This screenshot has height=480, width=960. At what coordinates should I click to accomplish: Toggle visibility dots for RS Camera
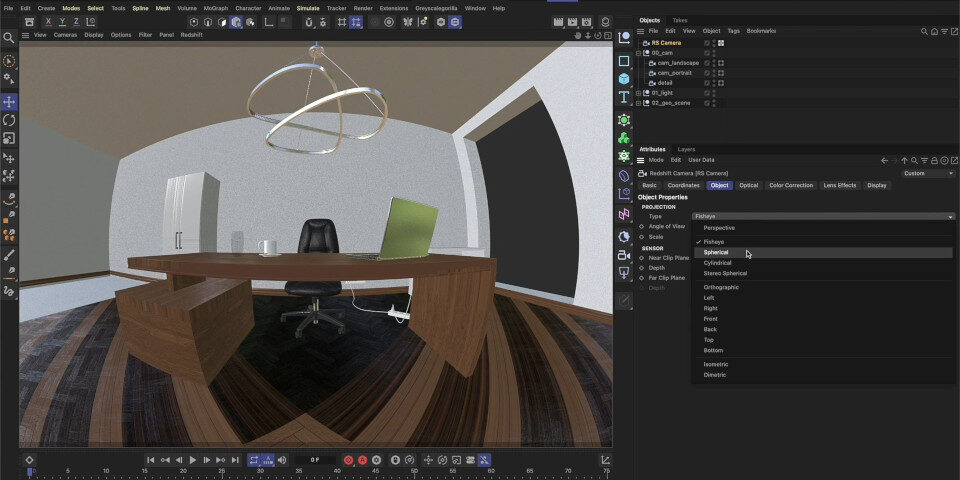tap(714, 43)
